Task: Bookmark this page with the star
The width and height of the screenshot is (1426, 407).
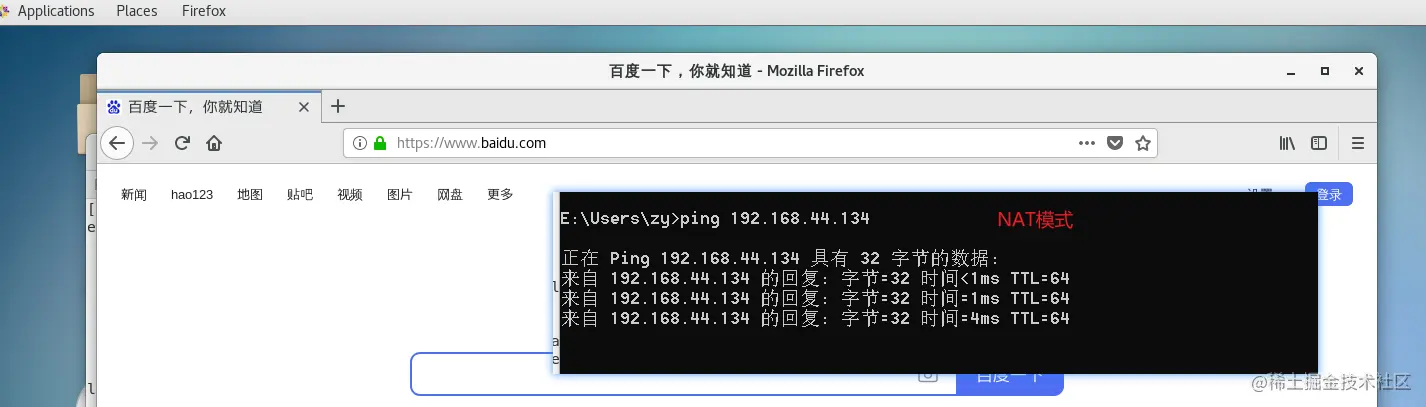Action: [x=1143, y=143]
